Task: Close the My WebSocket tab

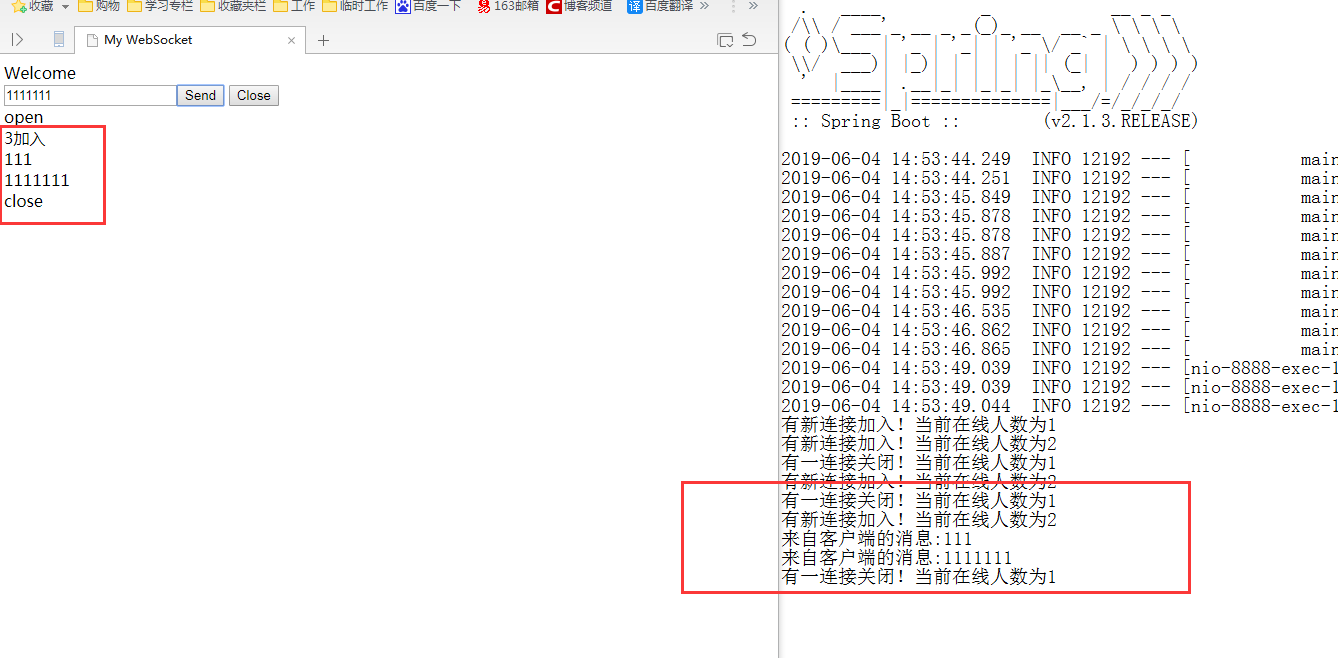Action: click(292, 41)
